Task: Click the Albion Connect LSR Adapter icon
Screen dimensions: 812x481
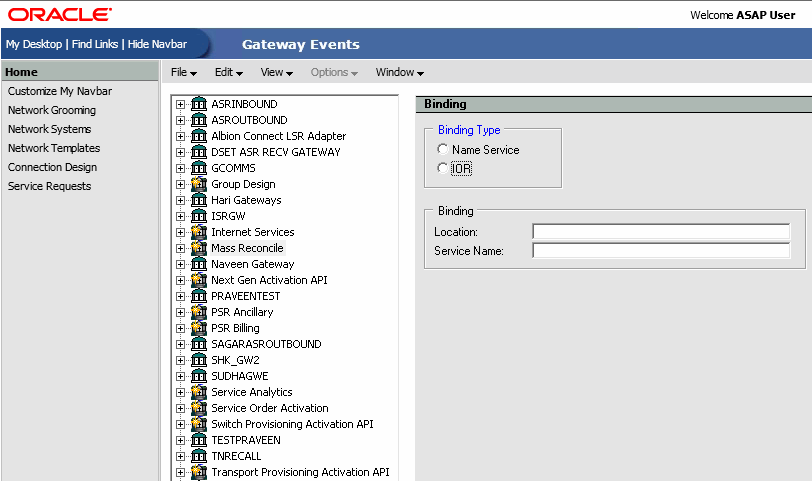Action: tap(199, 136)
